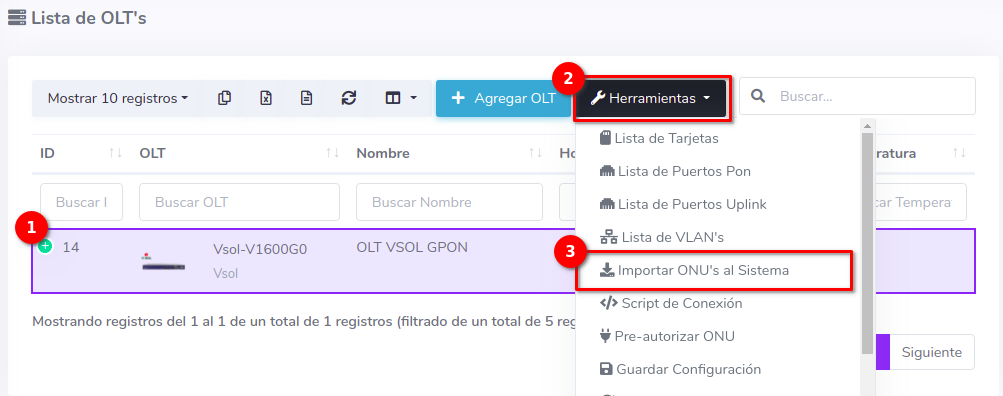
Task: Open the column visibility dropdown
Action: point(400,99)
